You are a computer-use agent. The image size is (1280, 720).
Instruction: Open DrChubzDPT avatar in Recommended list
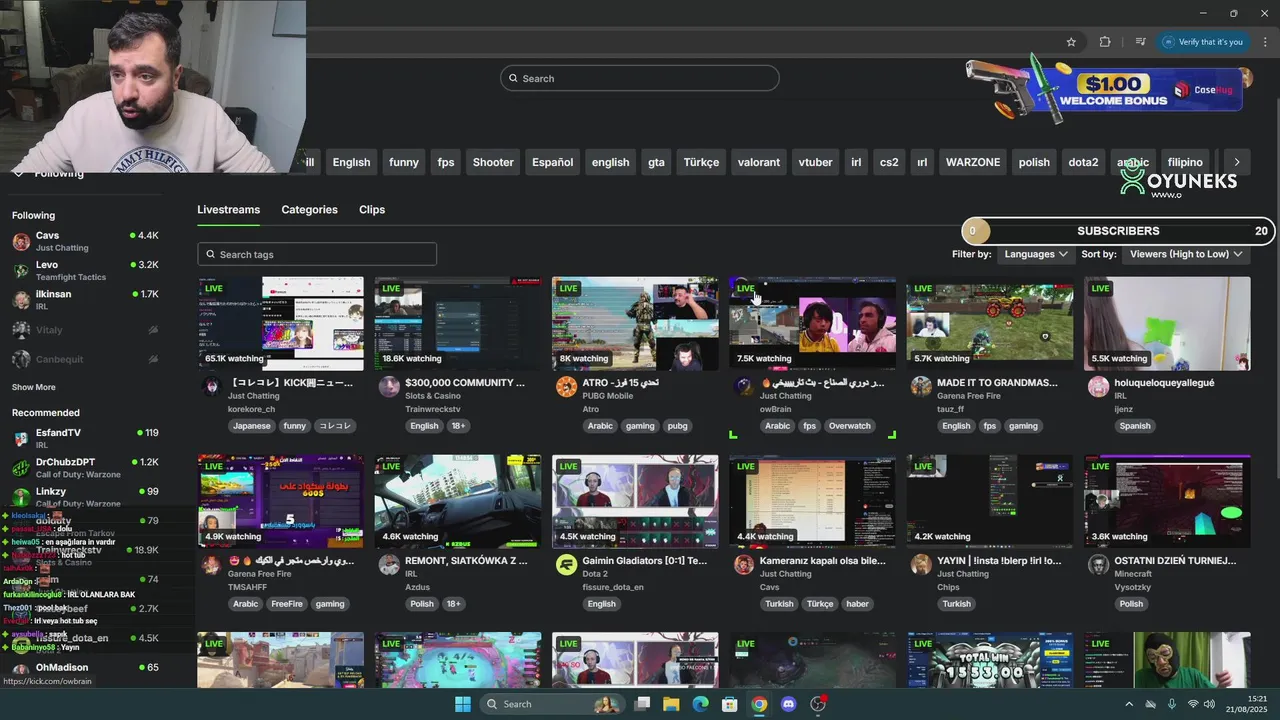[21, 468]
